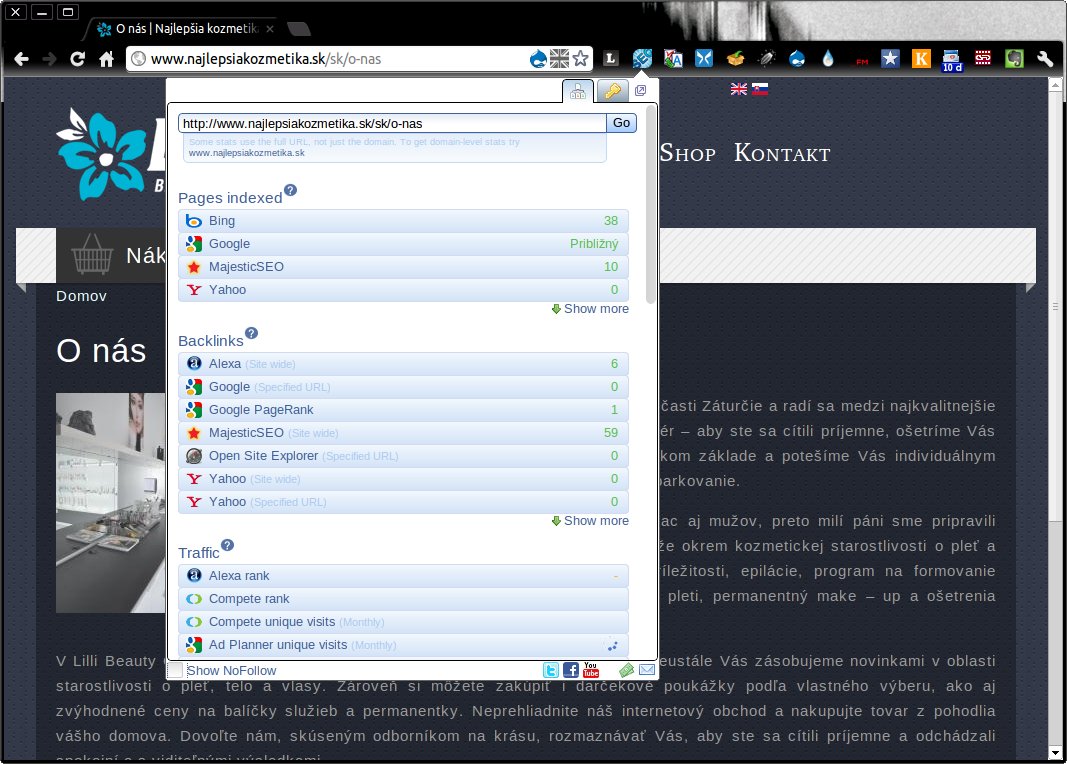Image resolution: width=1067 pixels, height=764 pixels.
Task: Open the Evernote elephant extension
Action: [1014, 59]
